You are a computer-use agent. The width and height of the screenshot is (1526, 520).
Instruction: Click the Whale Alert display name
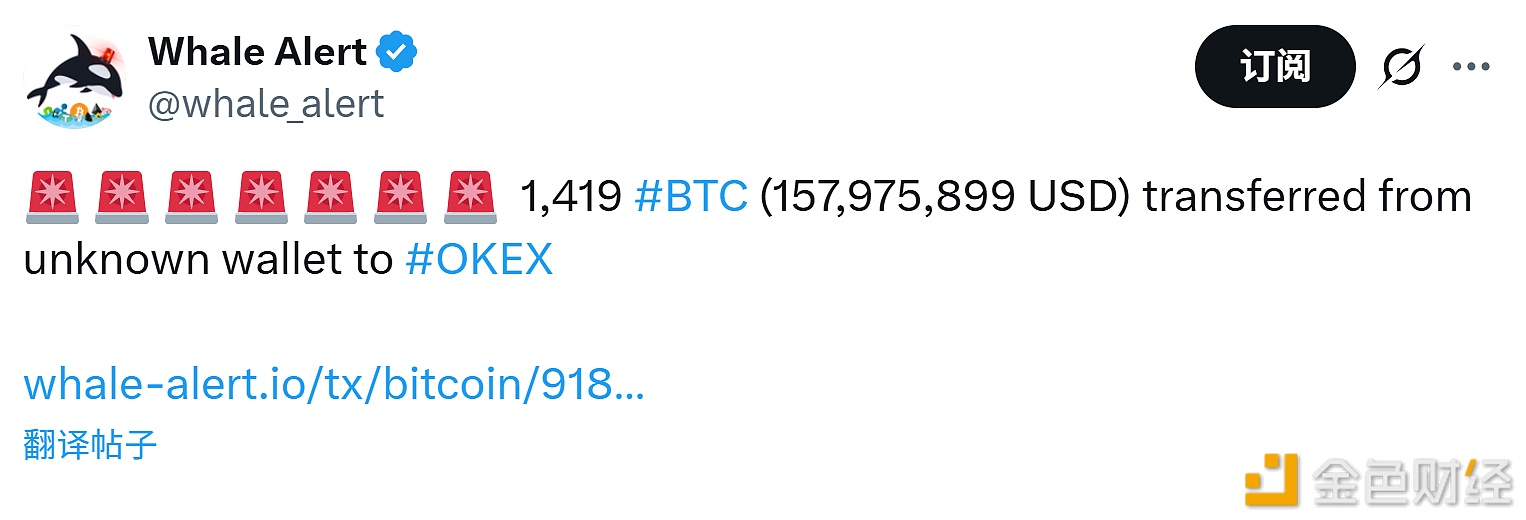tap(257, 52)
